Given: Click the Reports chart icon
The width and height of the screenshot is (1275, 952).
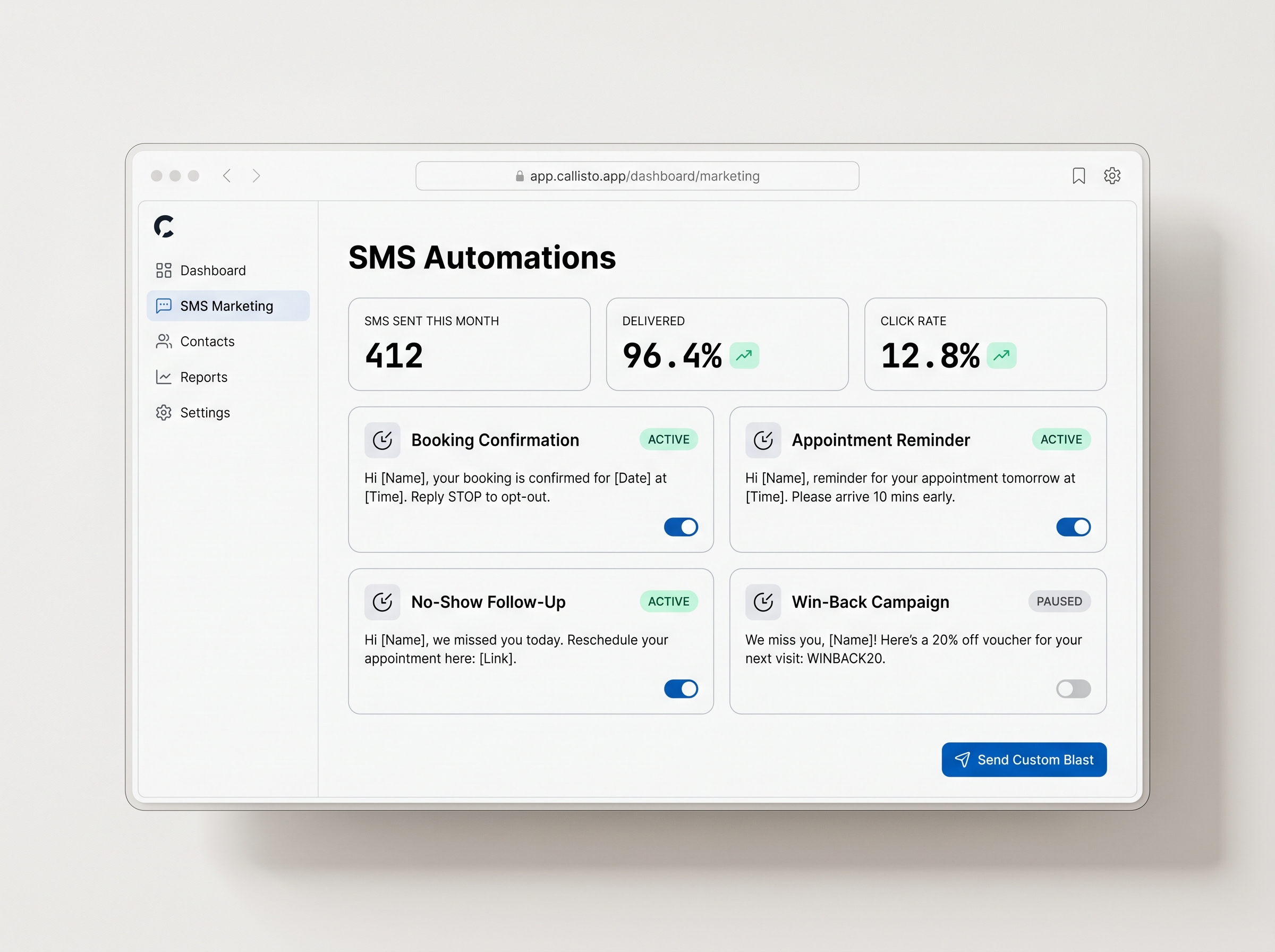Looking at the screenshot, I should point(164,377).
